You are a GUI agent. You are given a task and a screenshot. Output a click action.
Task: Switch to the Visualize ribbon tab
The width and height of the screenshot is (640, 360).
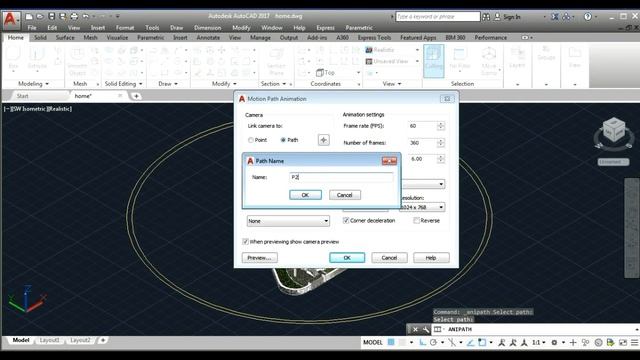[117, 38]
